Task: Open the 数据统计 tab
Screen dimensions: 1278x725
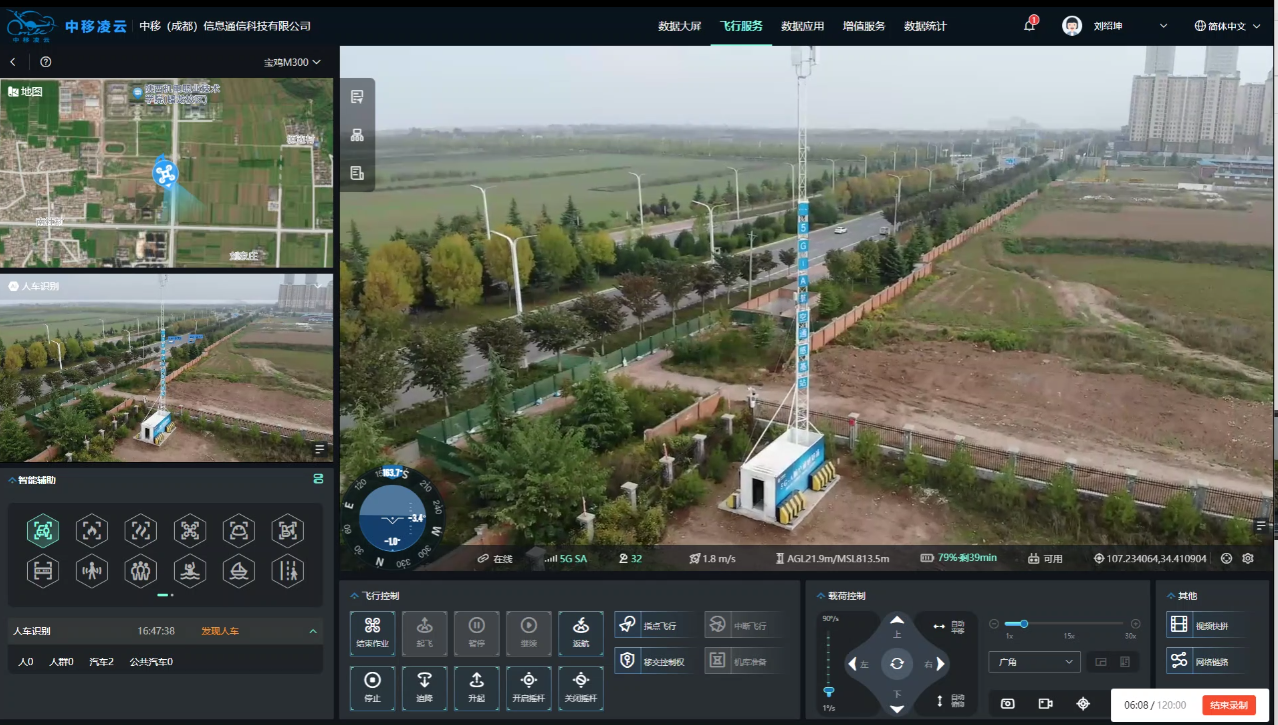Action: (x=925, y=26)
